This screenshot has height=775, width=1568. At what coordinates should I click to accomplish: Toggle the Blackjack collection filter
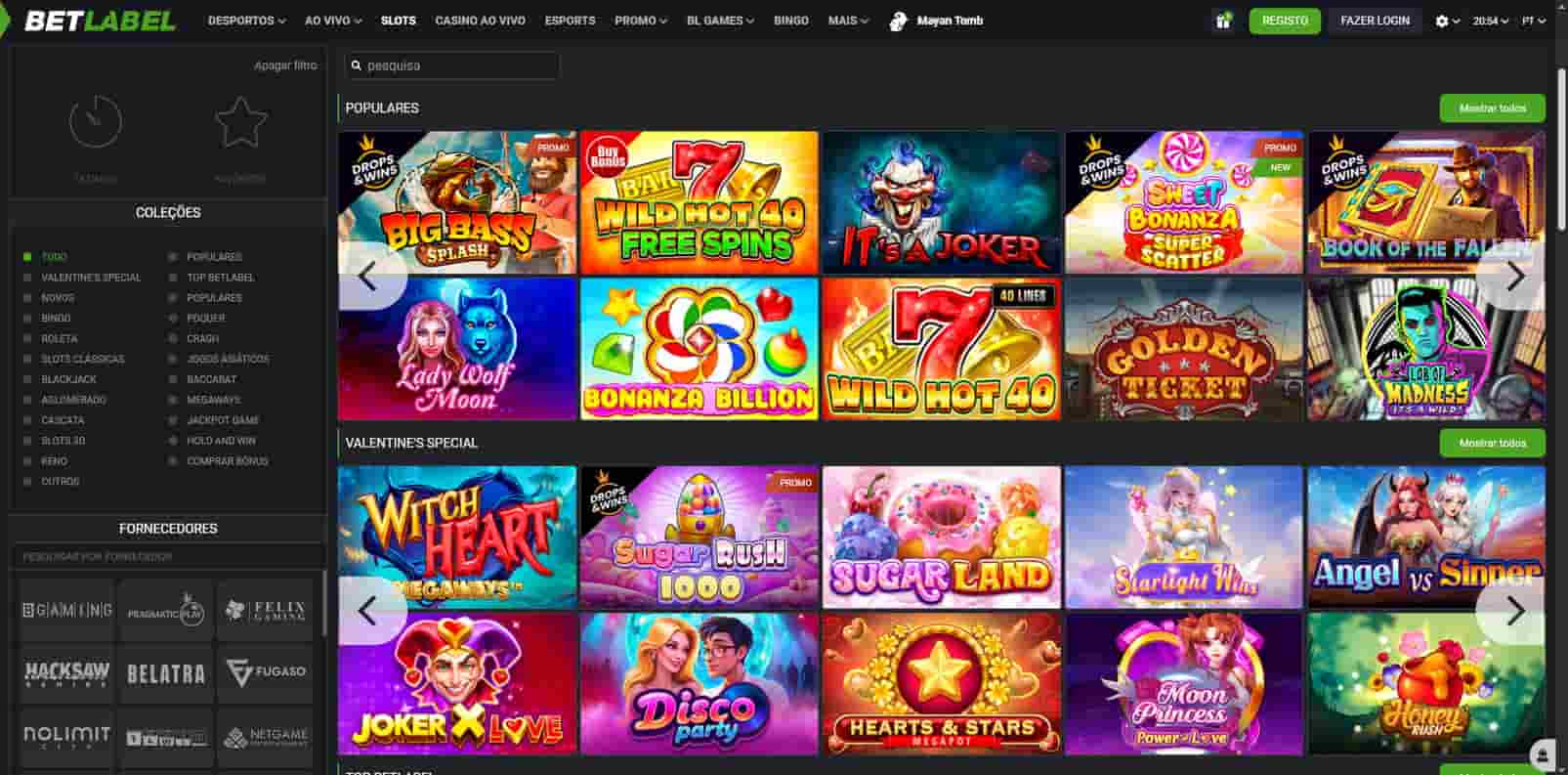[x=68, y=379]
